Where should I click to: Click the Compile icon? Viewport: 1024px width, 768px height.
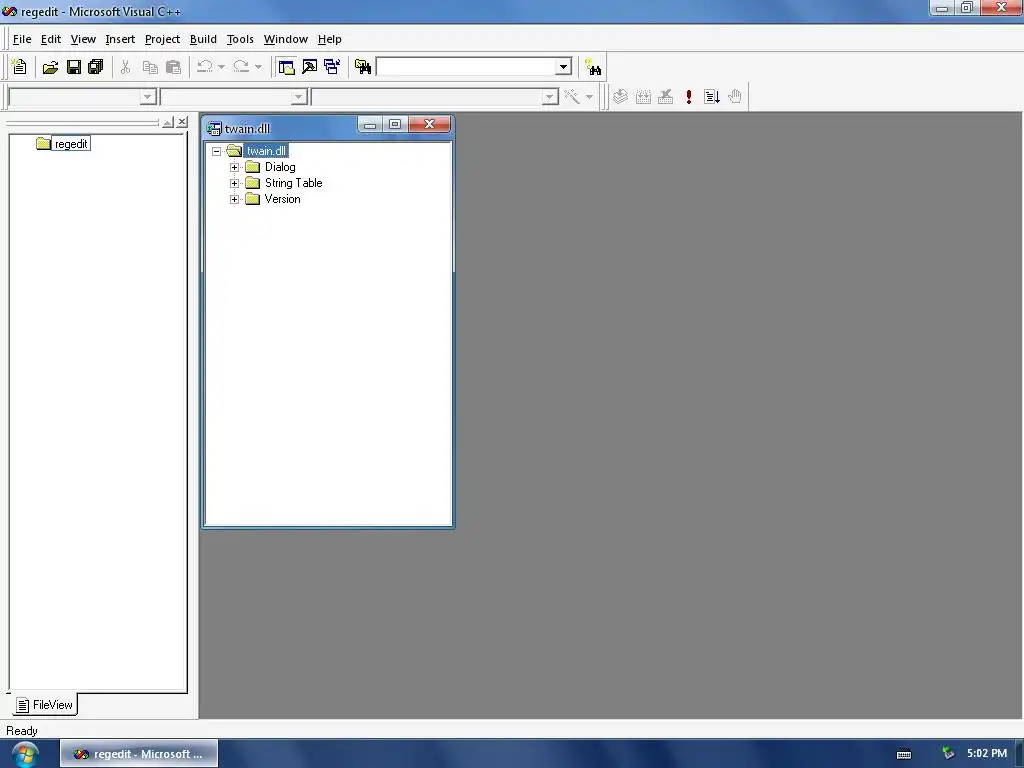[x=620, y=97]
